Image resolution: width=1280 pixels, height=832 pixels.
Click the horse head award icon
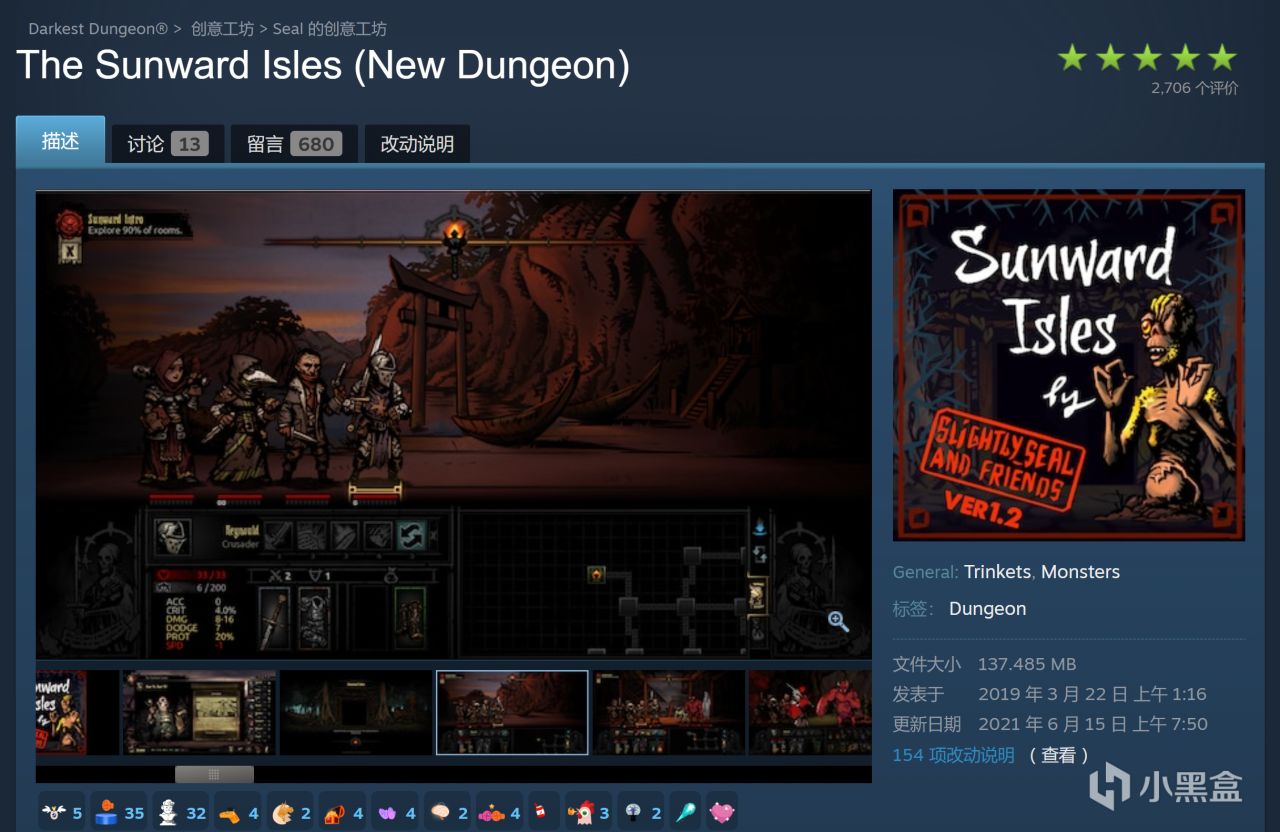(283, 813)
